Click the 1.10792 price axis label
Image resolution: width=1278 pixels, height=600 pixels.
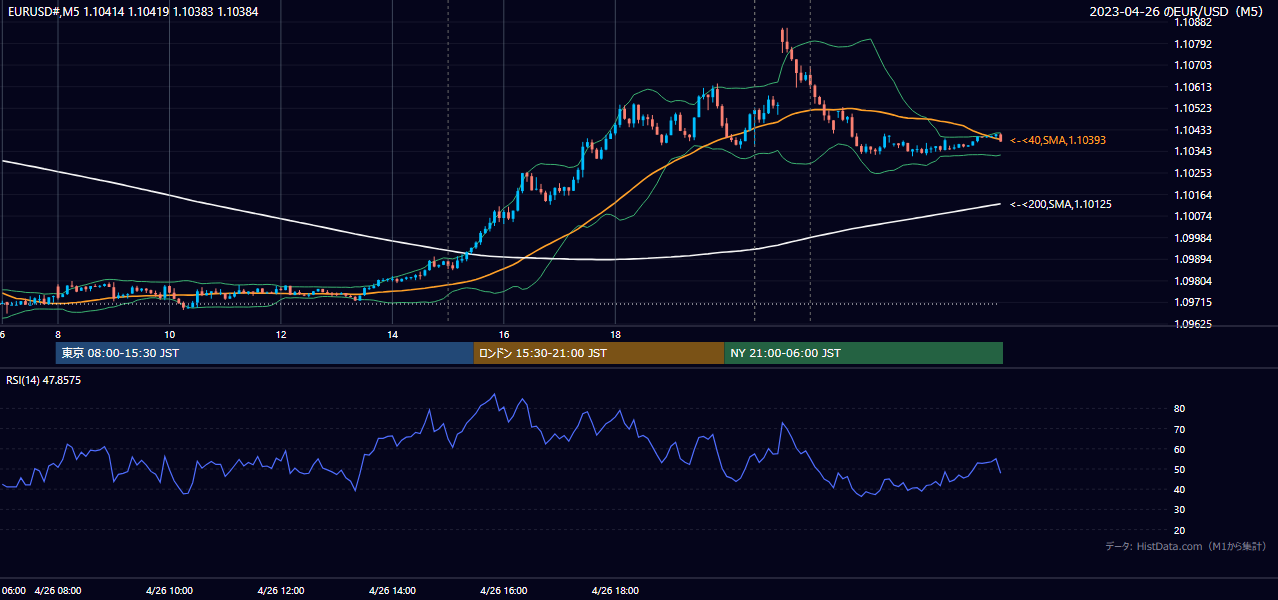point(1192,44)
